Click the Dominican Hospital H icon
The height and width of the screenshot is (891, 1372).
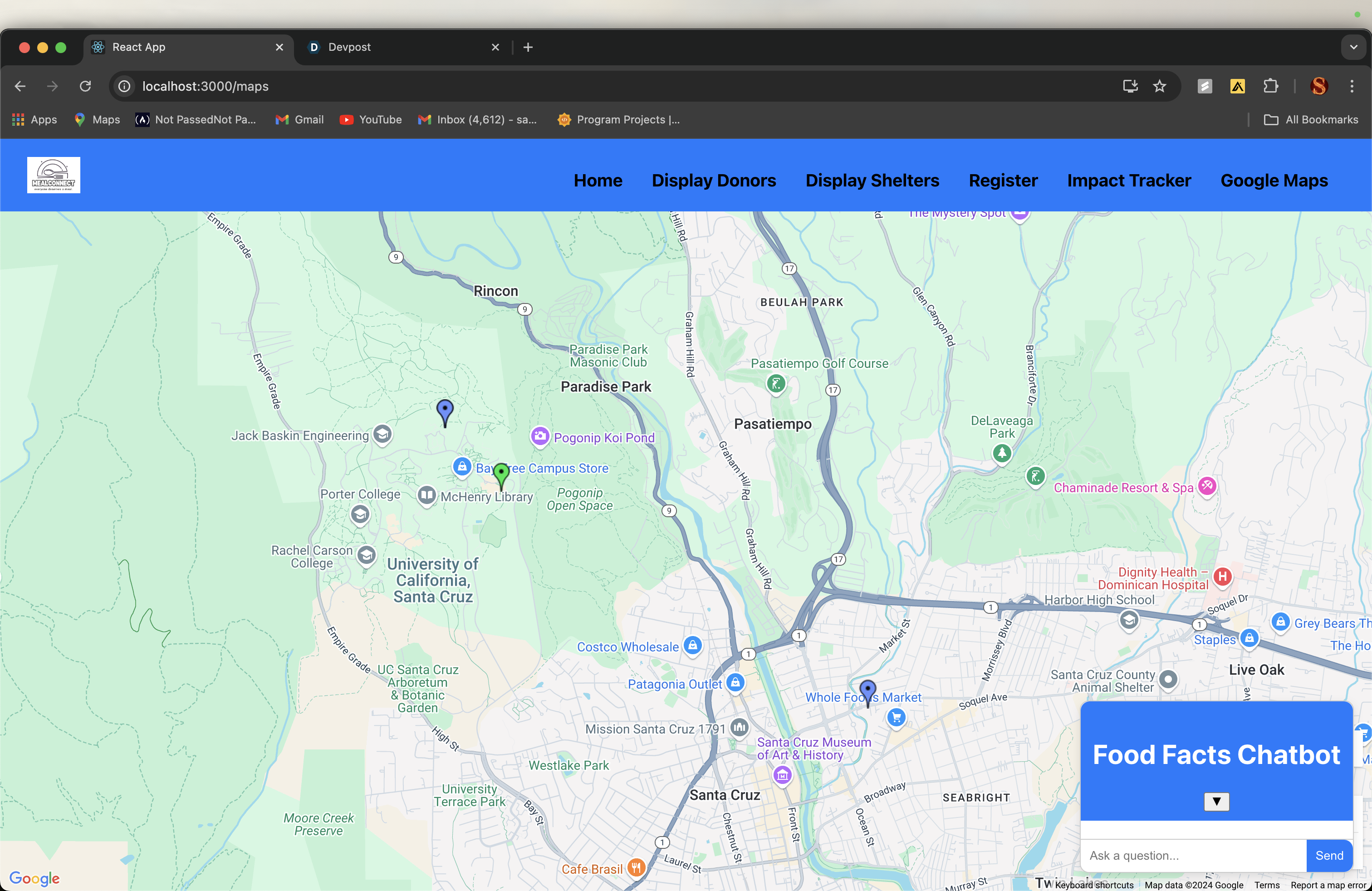1222,576
